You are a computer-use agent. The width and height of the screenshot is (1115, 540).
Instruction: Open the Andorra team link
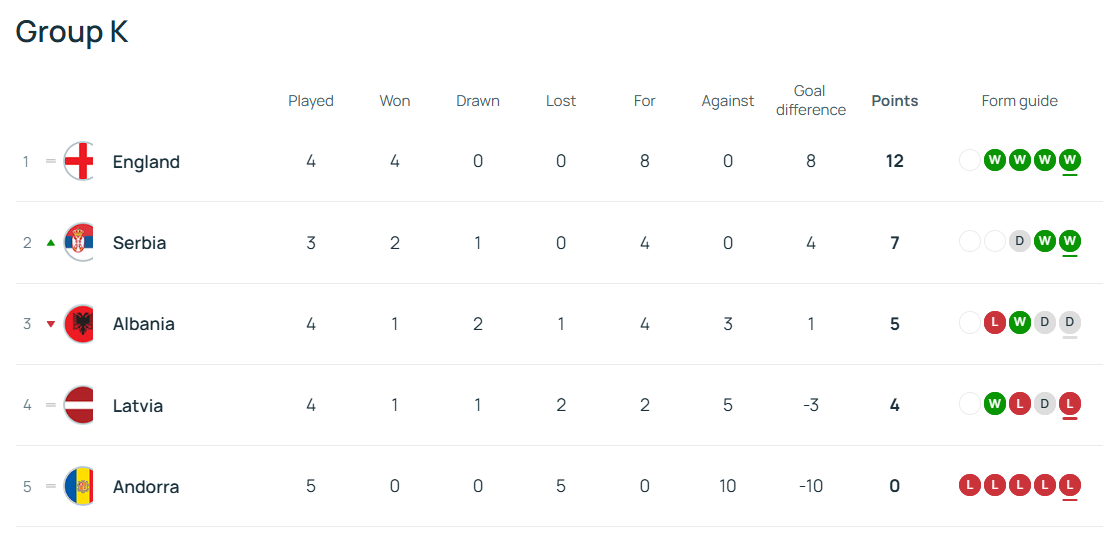(146, 487)
